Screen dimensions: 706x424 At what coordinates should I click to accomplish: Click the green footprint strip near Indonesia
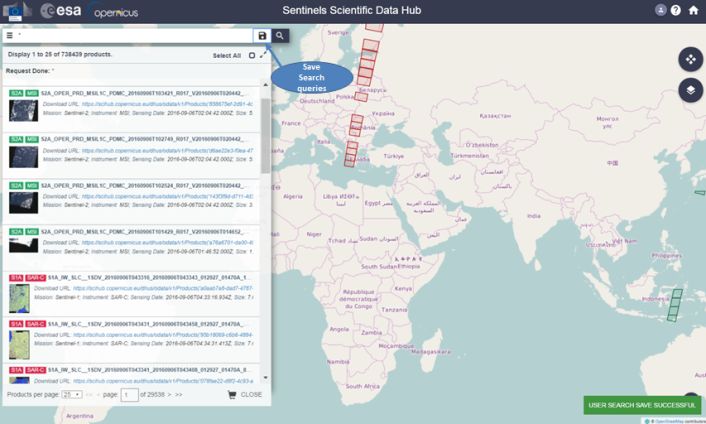[674, 305]
